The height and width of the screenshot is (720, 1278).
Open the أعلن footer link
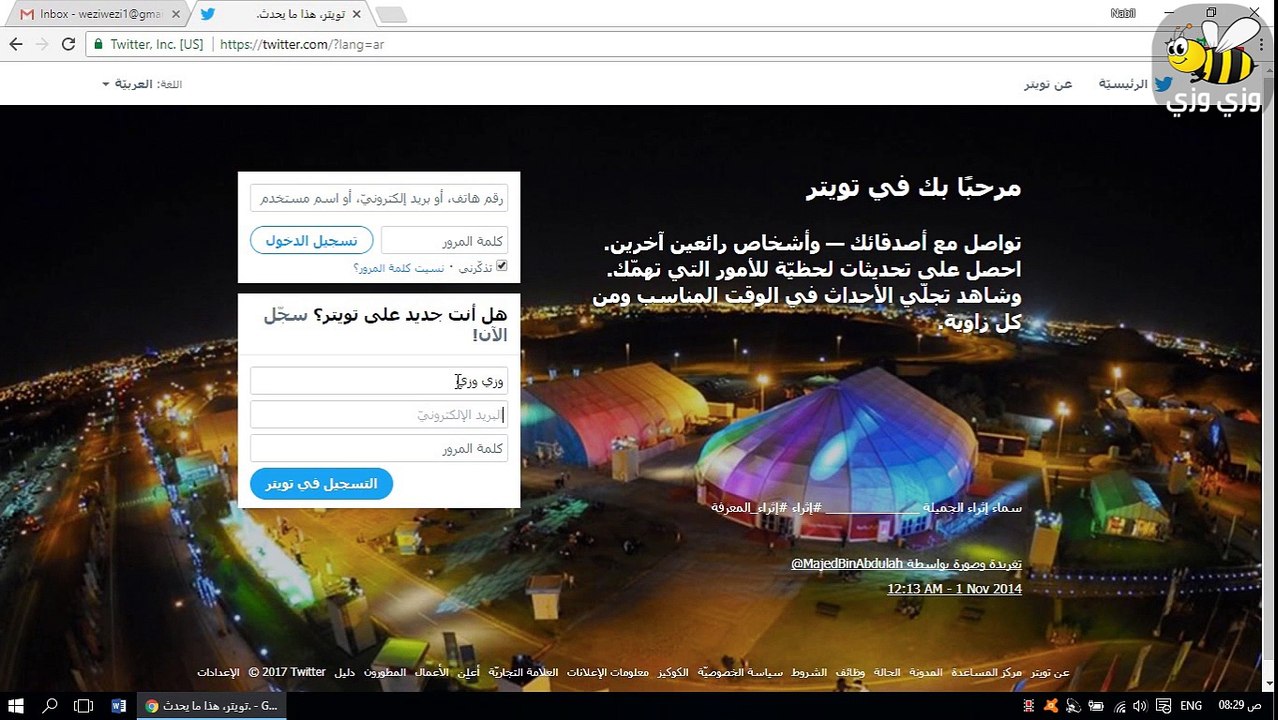click(x=469, y=672)
